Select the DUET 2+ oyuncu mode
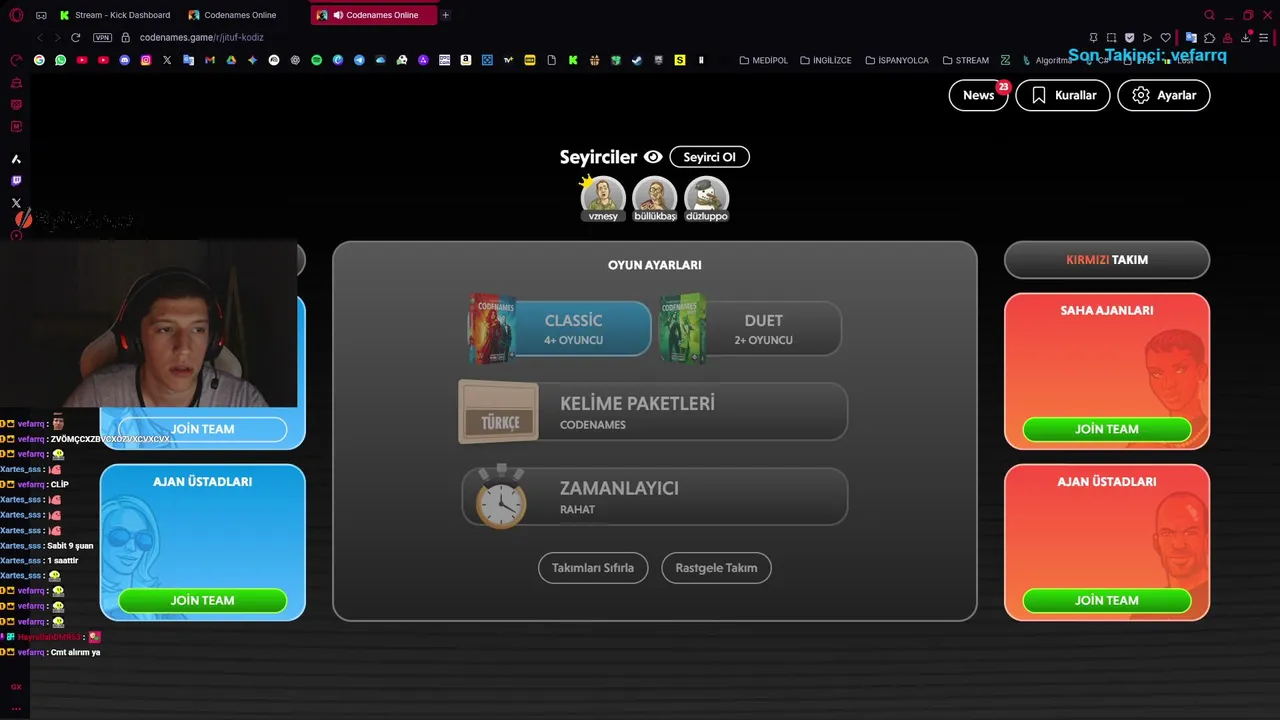This screenshot has width=1280, height=720. (x=751, y=329)
